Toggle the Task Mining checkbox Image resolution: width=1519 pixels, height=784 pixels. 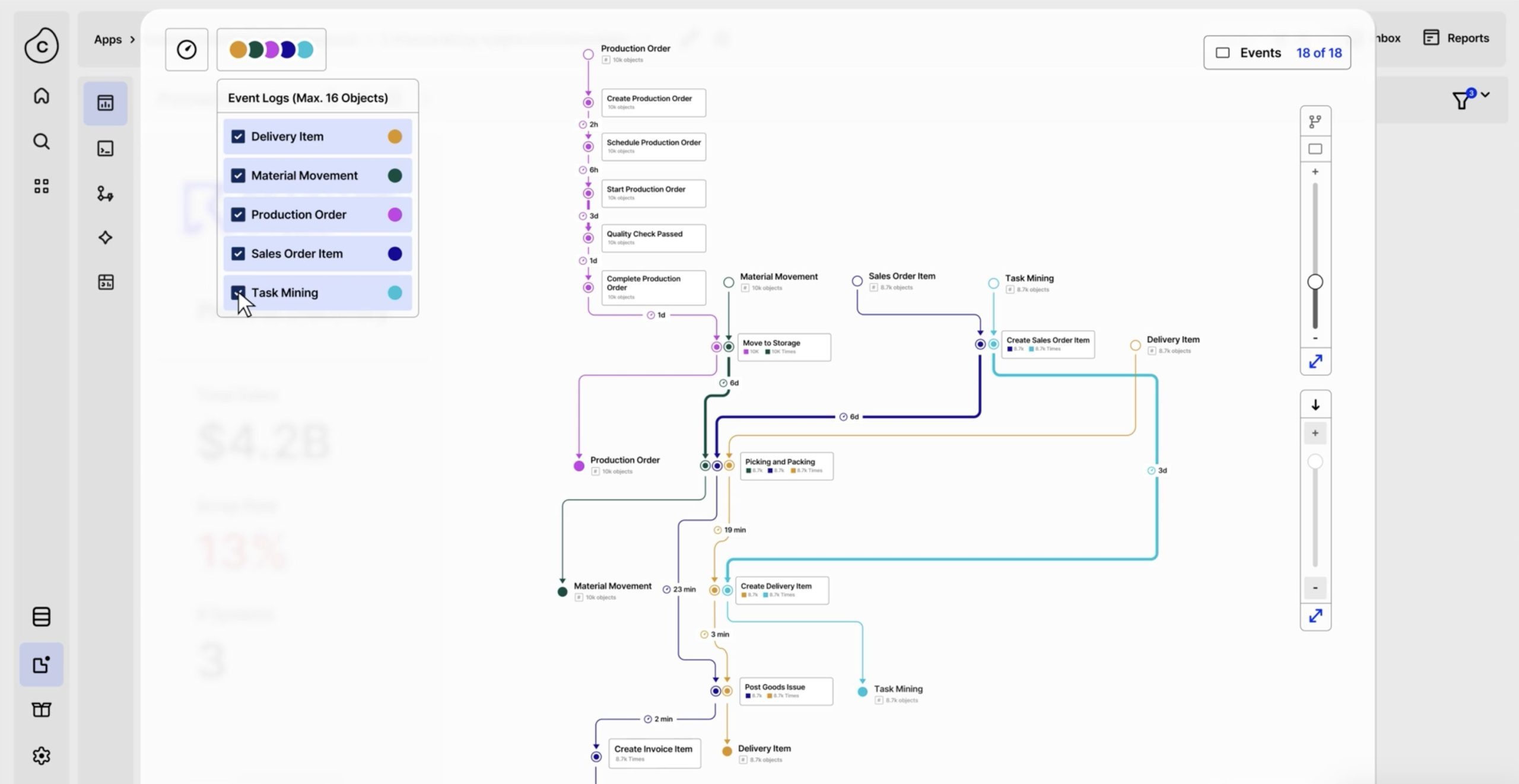point(238,292)
